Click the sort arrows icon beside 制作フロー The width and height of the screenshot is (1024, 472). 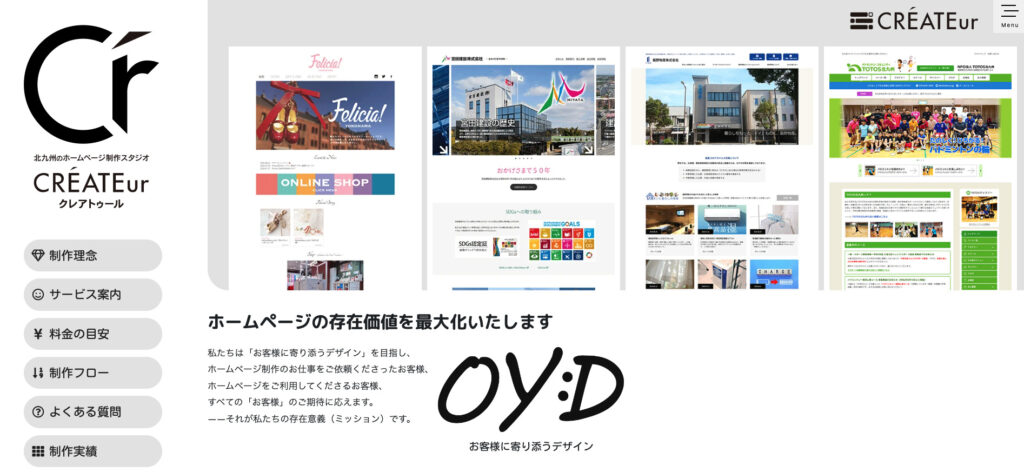[38, 373]
